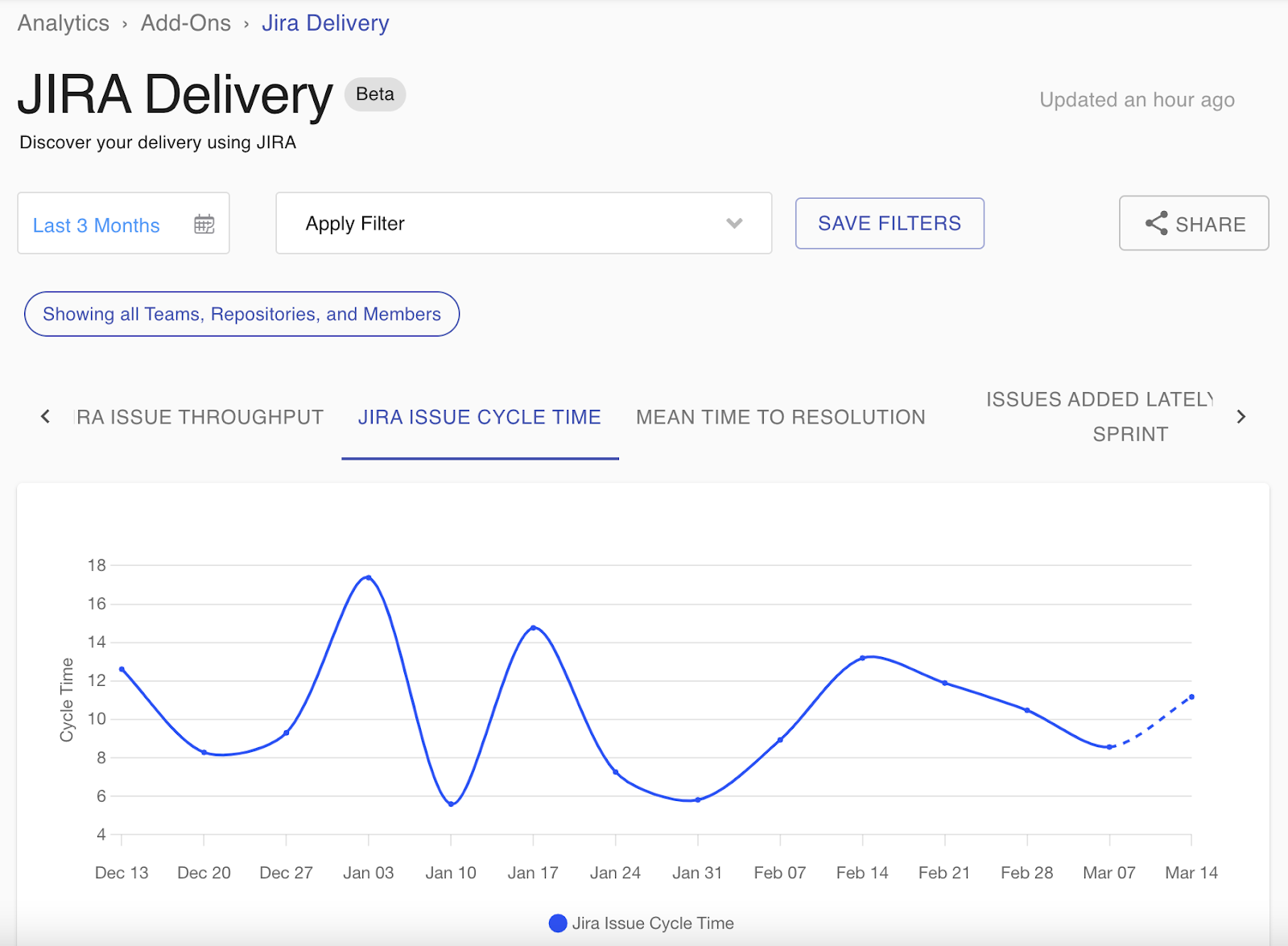Click the Jan 03 peak data point
The image size is (1288, 946).
point(368,576)
